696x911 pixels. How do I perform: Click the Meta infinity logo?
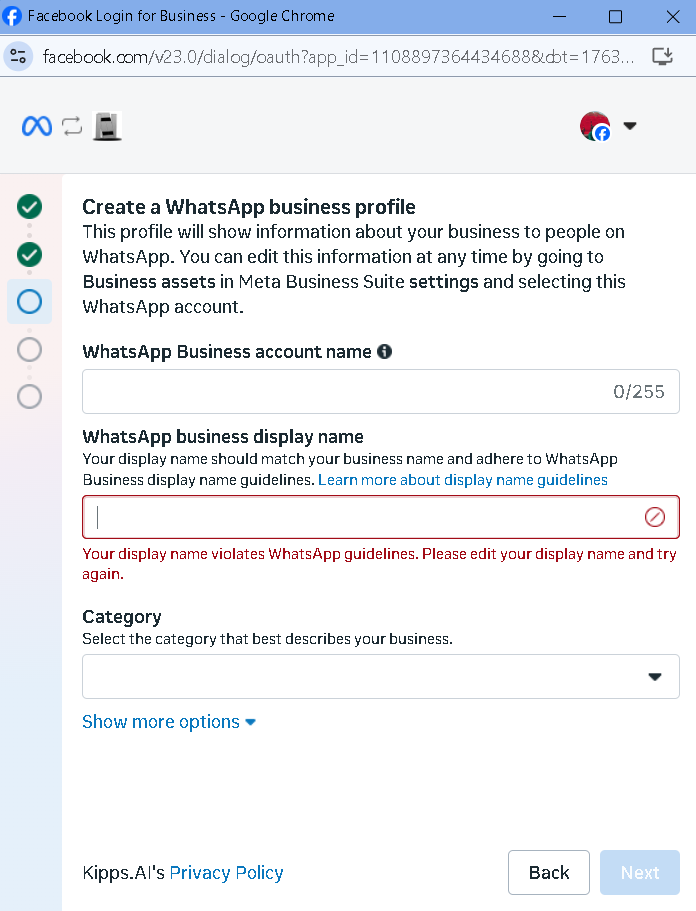(37, 125)
